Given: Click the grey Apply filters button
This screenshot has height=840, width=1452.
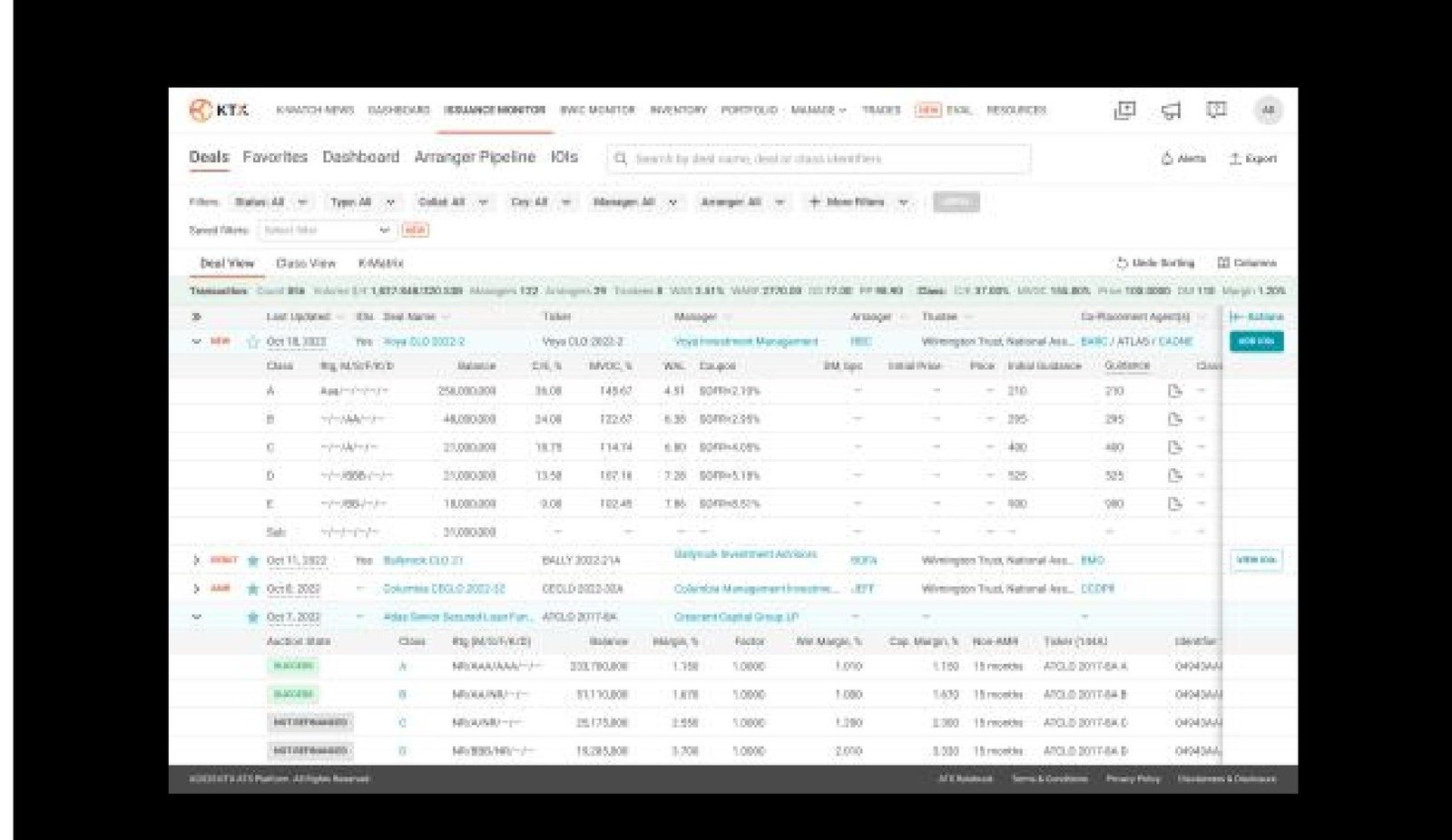Looking at the screenshot, I should [x=956, y=202].
